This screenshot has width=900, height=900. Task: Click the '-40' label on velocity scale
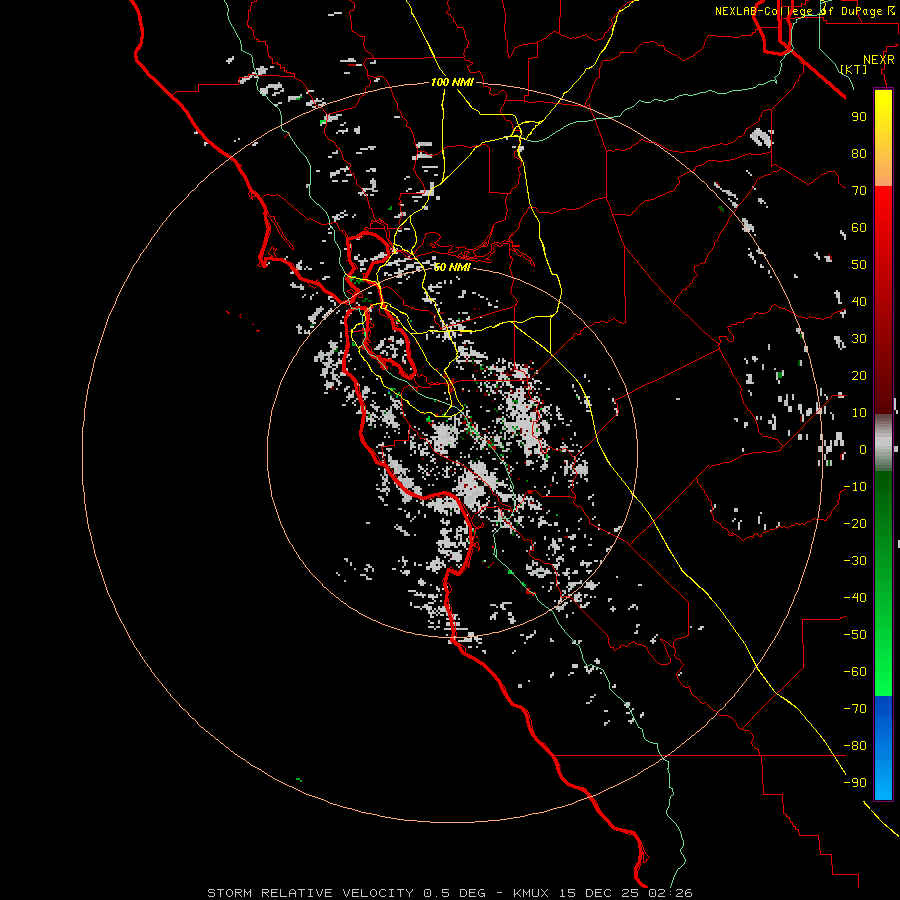pos(855,598)
